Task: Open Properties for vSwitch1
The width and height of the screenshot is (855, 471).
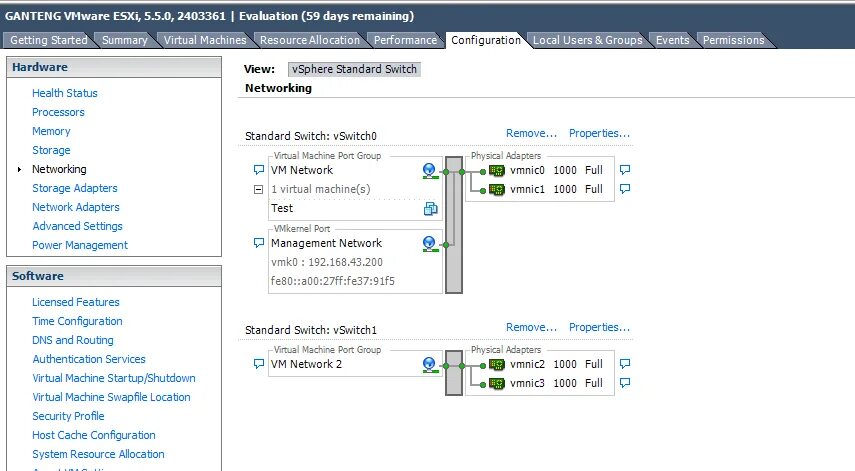Action: pyautogui.click(x=599, y=328)
